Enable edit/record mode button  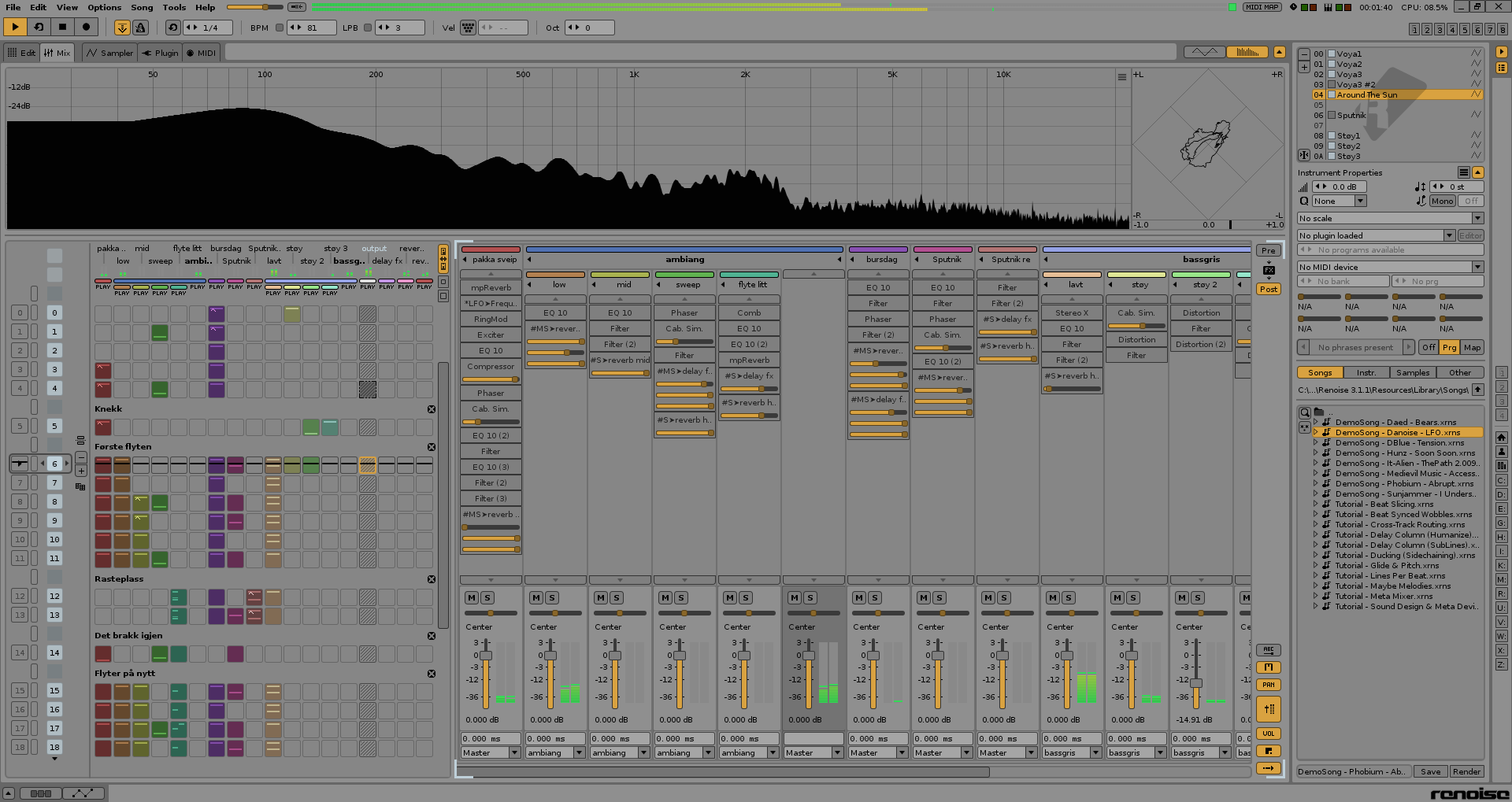pyautogui.click(x=86, y=28)
